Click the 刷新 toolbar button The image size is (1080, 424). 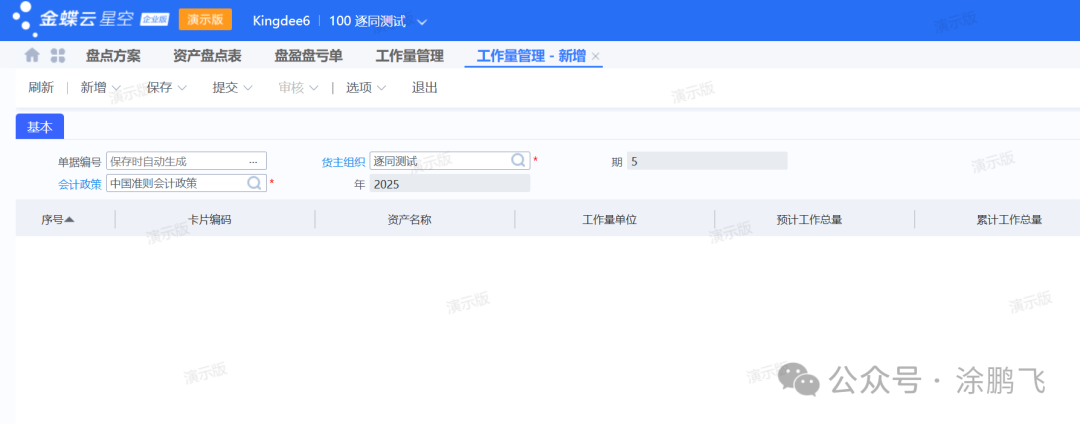(41, 88)
